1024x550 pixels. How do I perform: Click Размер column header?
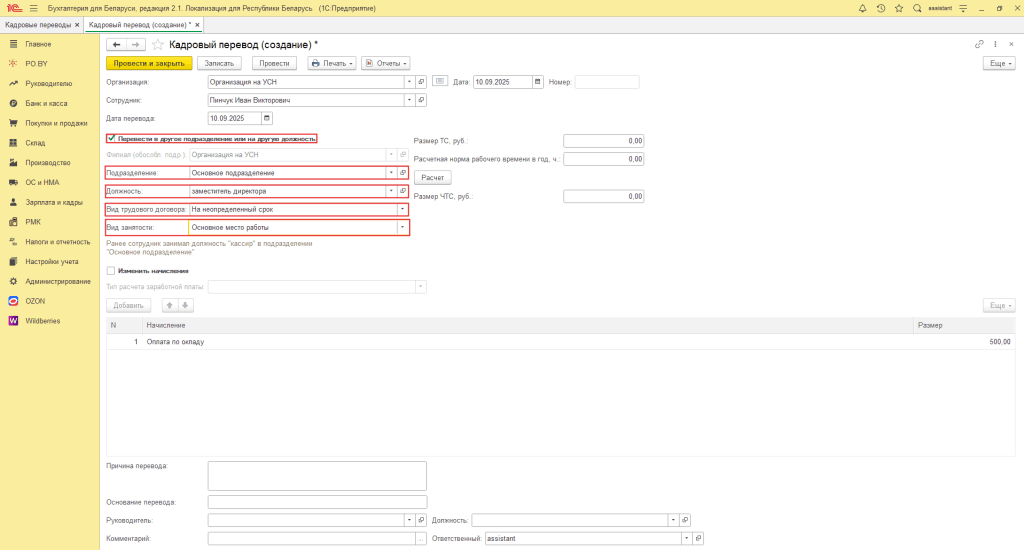[964, 325]
